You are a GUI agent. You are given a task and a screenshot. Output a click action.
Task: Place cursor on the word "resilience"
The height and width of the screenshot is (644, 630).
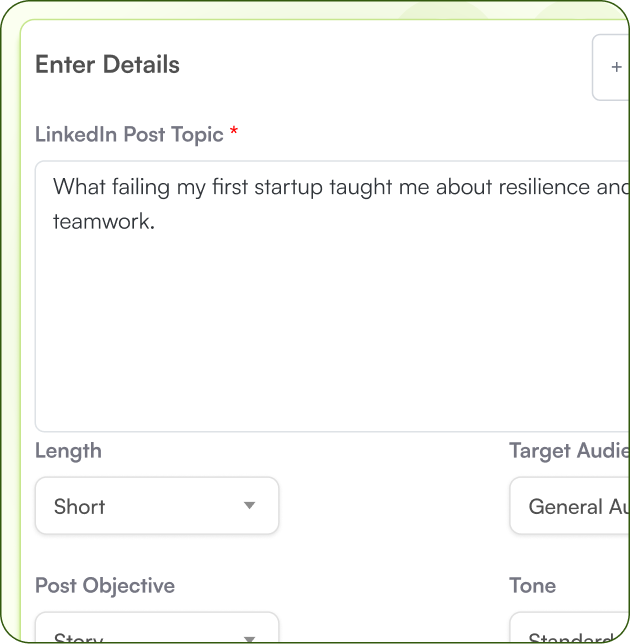click(x=538, y=186)
